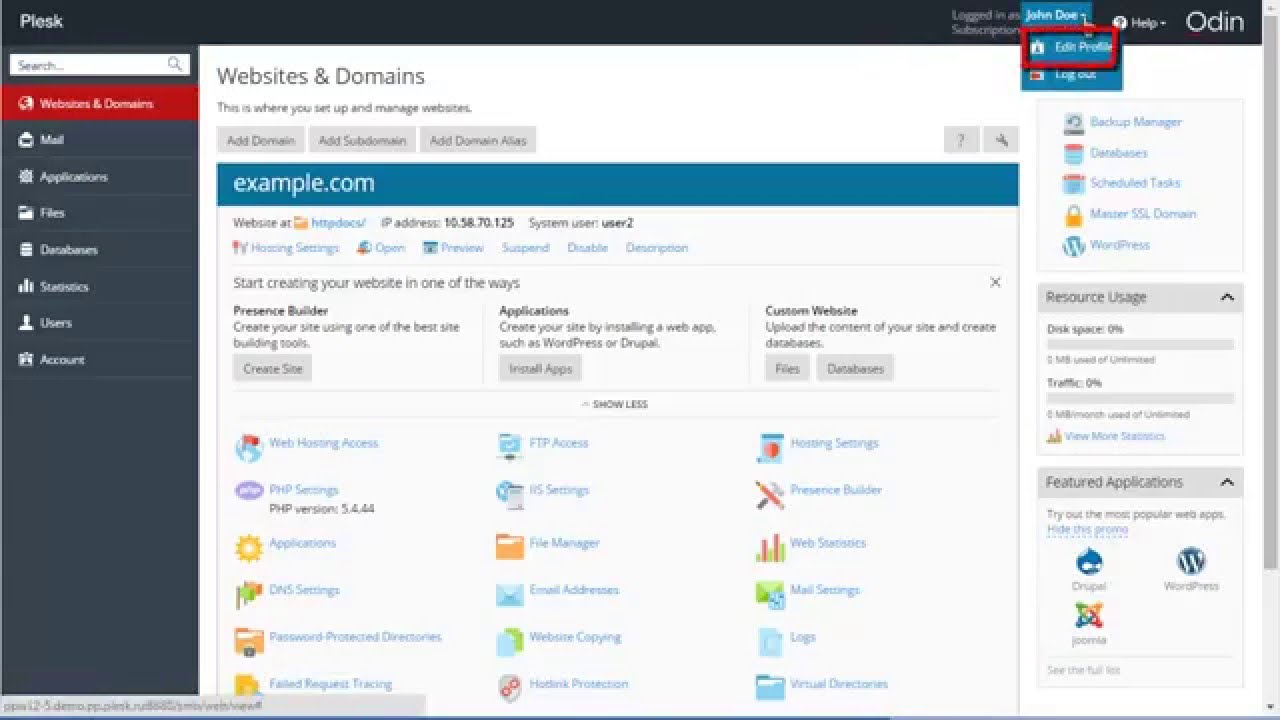Open View More Statistics link

coord(1114,436)
